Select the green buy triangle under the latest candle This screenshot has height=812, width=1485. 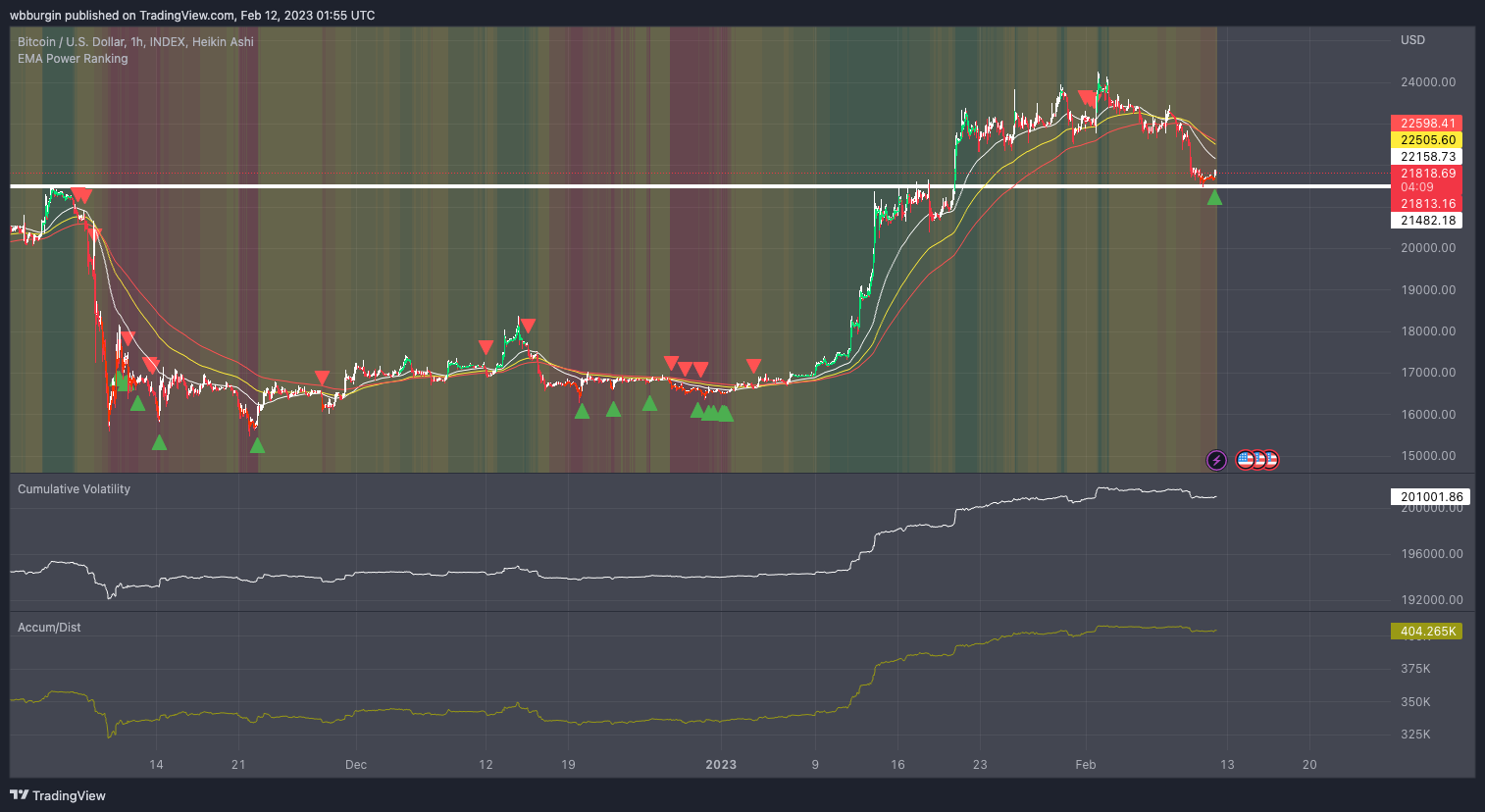(x=1214, y=198)
